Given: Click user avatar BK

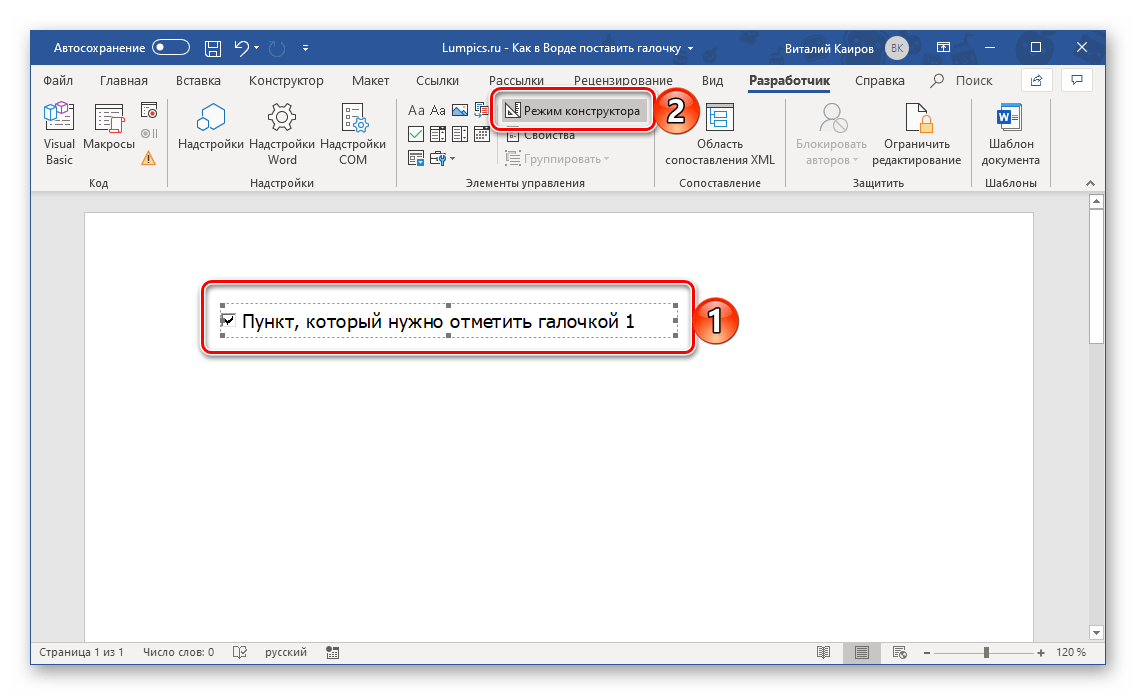Looking at the screenshot, I should [x=897, y=49].
